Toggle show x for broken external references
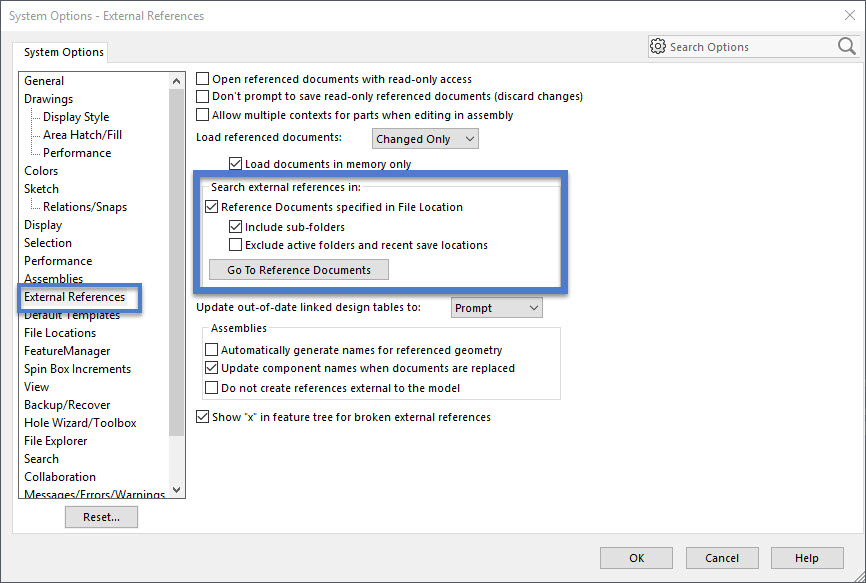The height and width of the screenshot is (583, 866). (203, 417)
